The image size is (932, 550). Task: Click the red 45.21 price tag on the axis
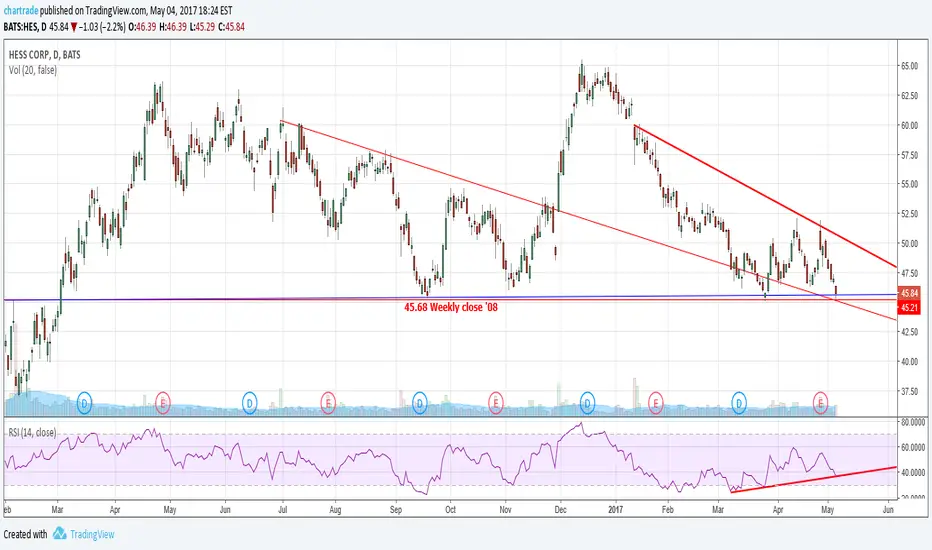[x=909, y=307]
